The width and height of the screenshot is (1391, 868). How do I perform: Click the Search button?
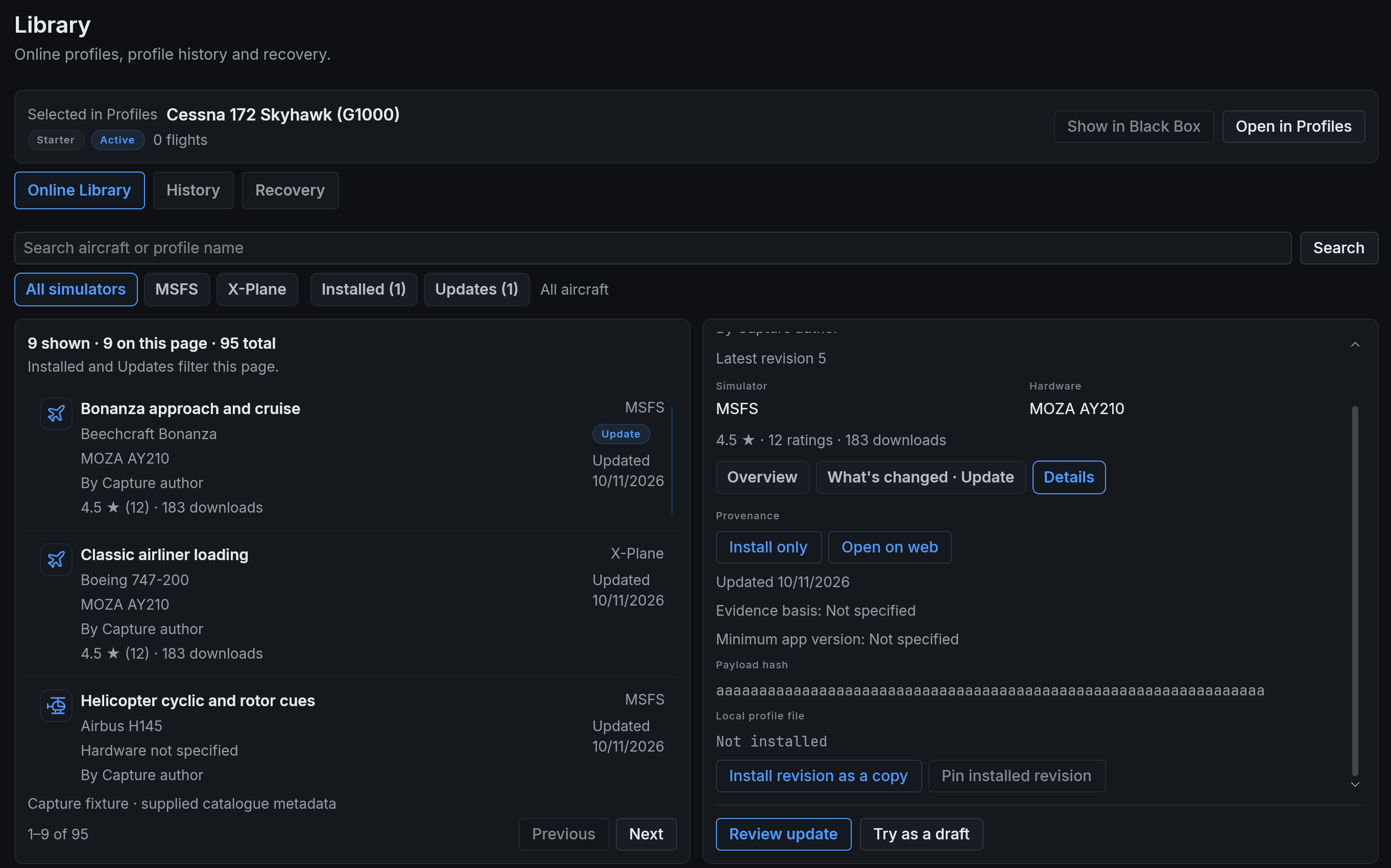[1338, 248]
